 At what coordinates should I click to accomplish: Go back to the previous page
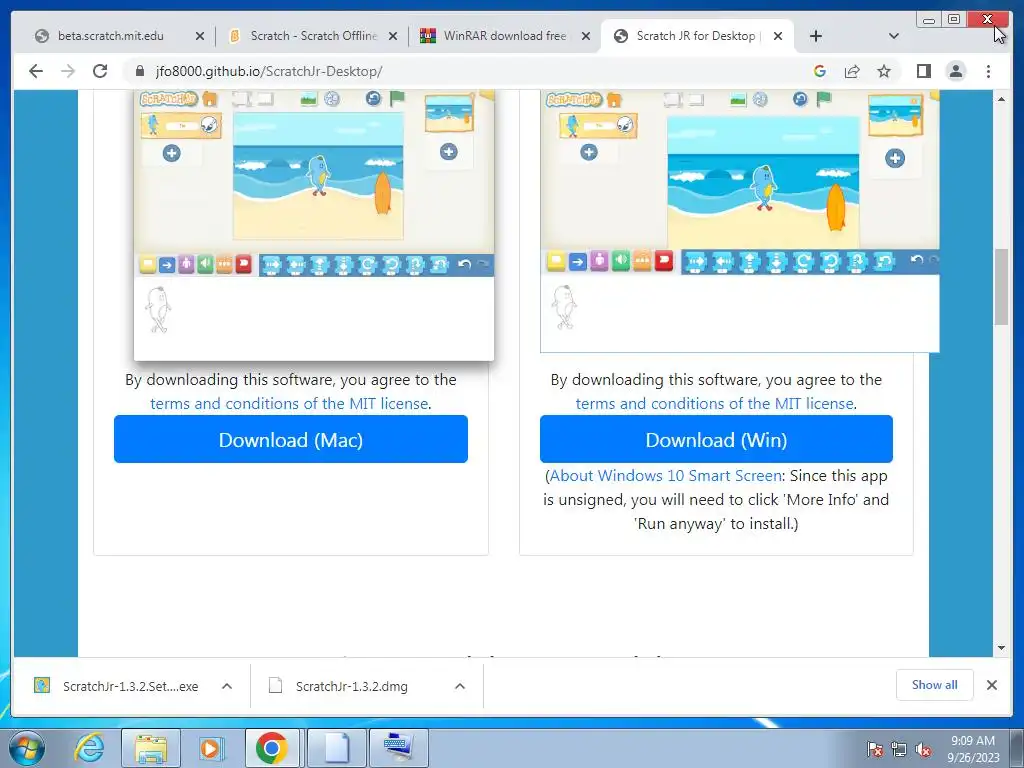(x=36, y=71)
